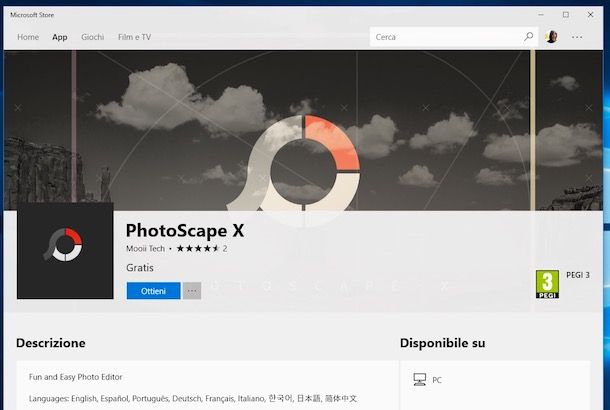The image size is (610, 410).
Task: Open the top-right more options menu
Action: 577,37
